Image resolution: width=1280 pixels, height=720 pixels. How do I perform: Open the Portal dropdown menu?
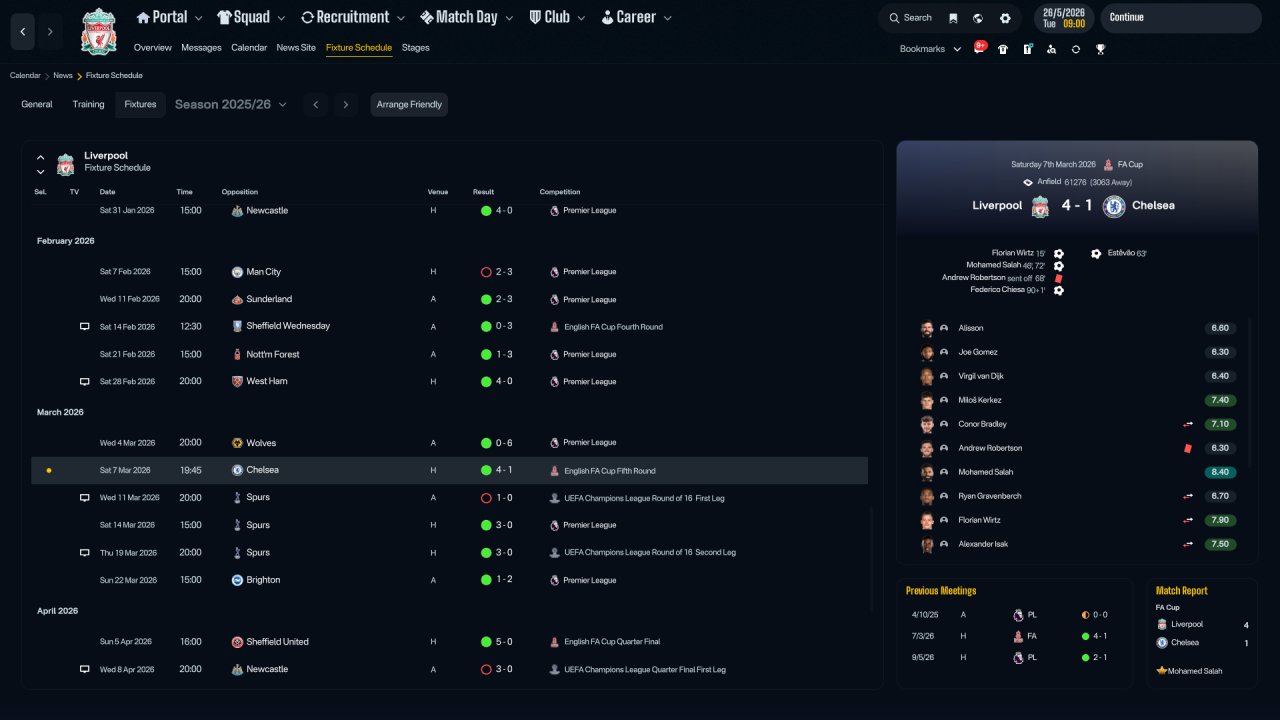coord(169,17)
